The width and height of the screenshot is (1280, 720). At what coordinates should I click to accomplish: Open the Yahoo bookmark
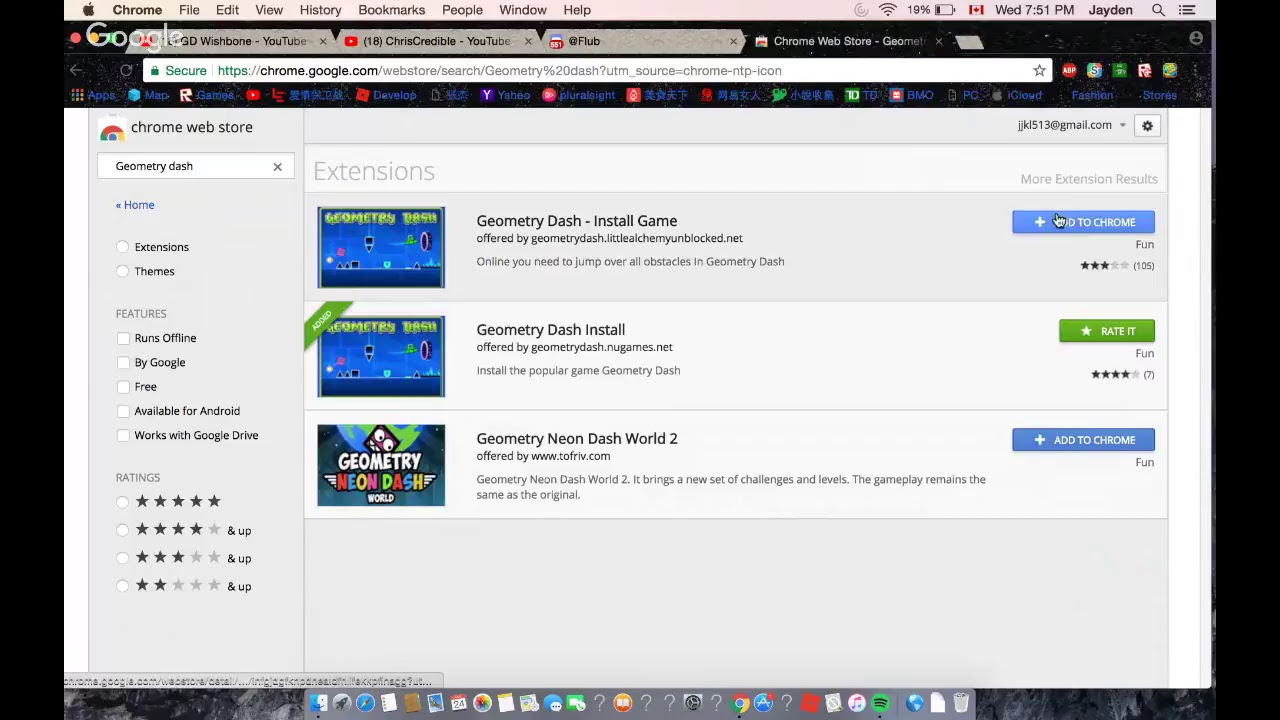click(505, 95)
